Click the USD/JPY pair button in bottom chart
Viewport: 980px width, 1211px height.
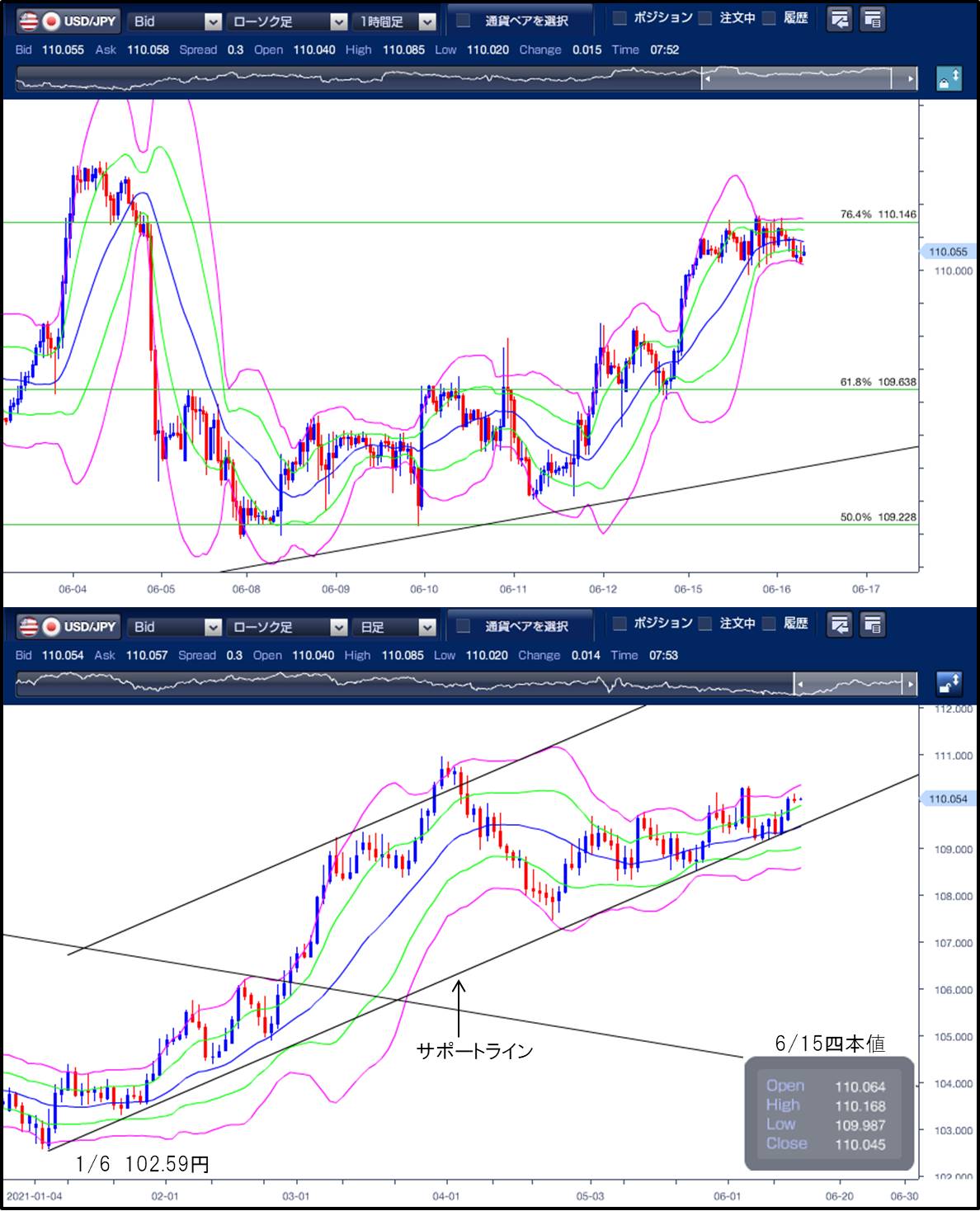pyautogui.click(x=68, y=626)
